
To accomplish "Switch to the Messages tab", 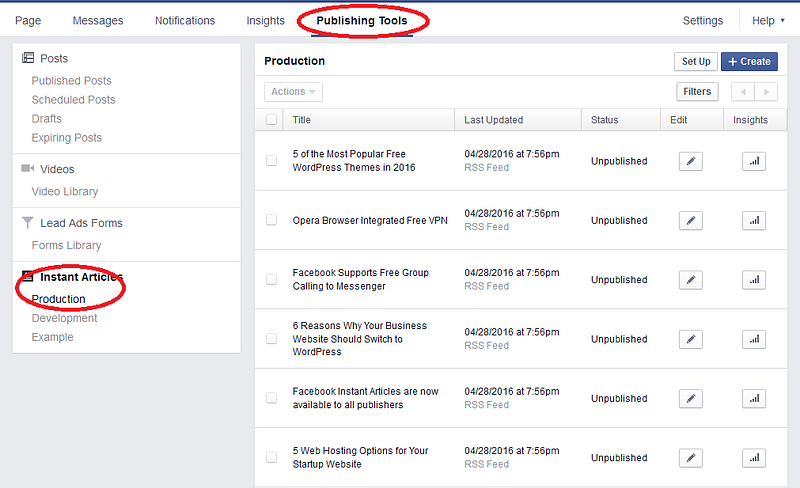I will coord(98,20).
